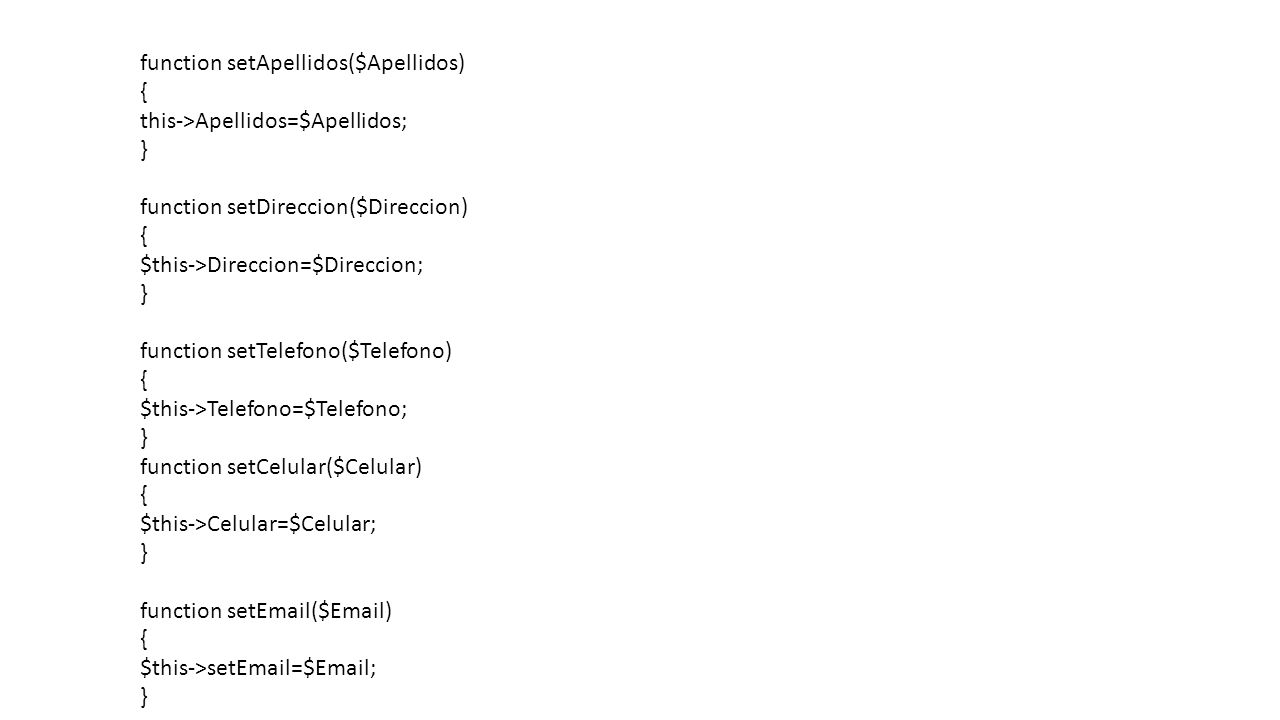Click the closing brace after Direccion assignment

144,294
